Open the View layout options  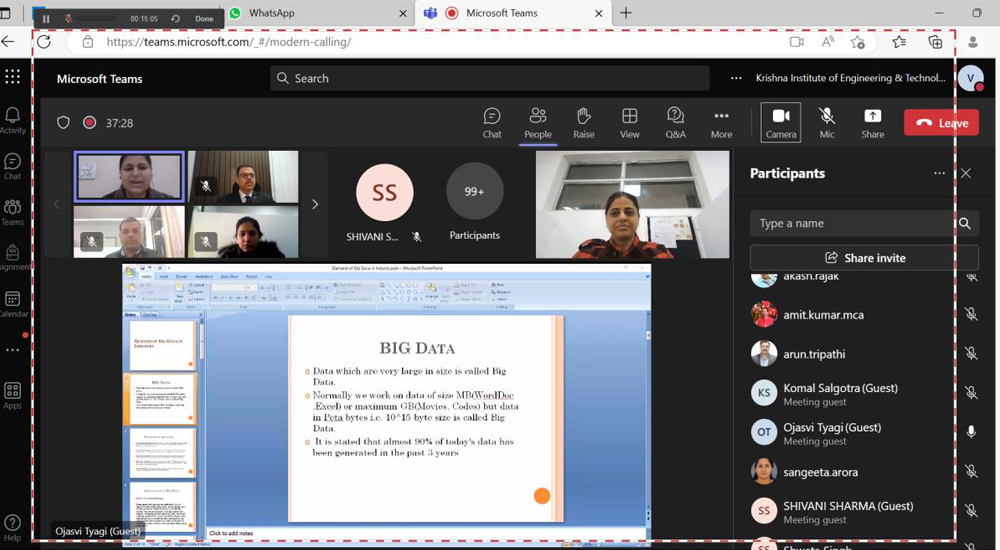click(x=630, y=123)
